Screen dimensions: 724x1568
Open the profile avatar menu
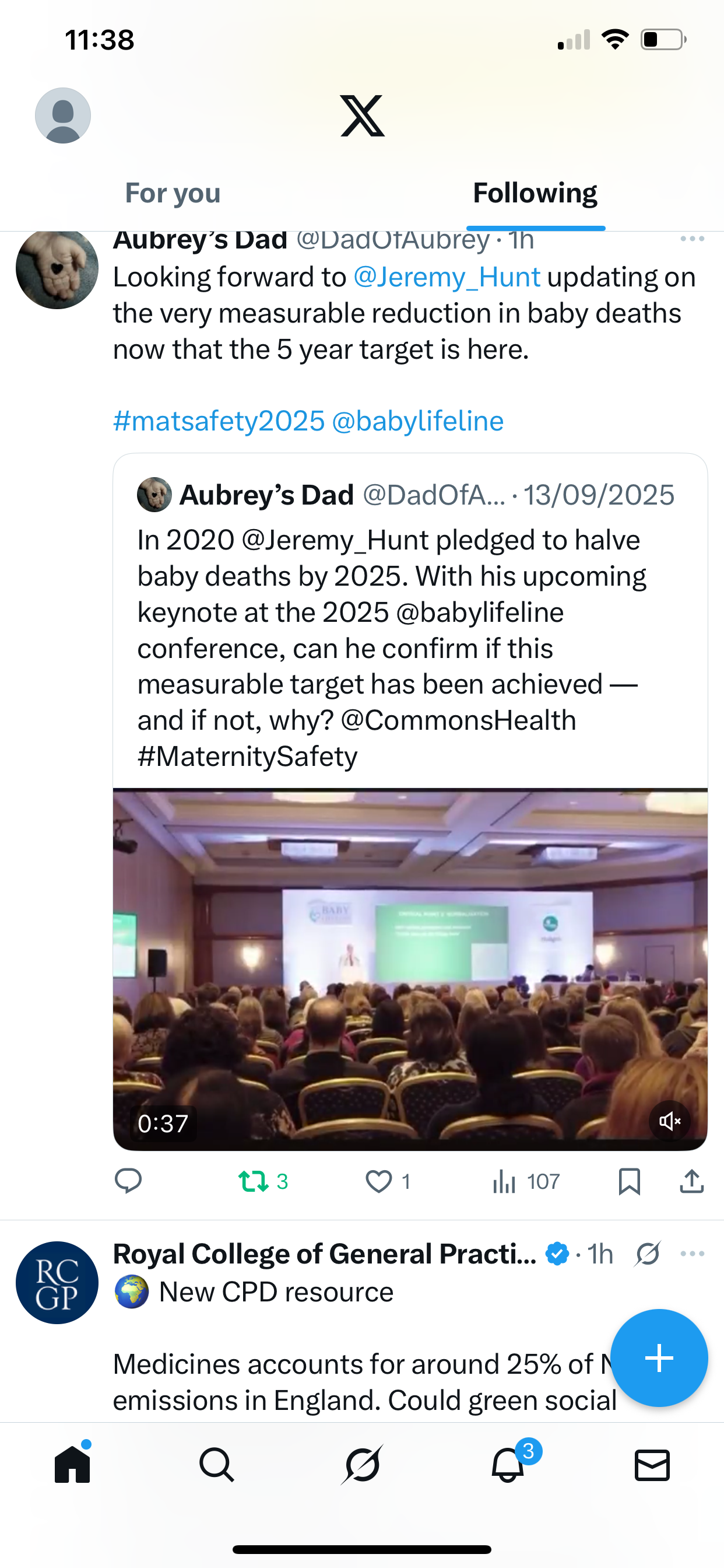click(63, 115)
